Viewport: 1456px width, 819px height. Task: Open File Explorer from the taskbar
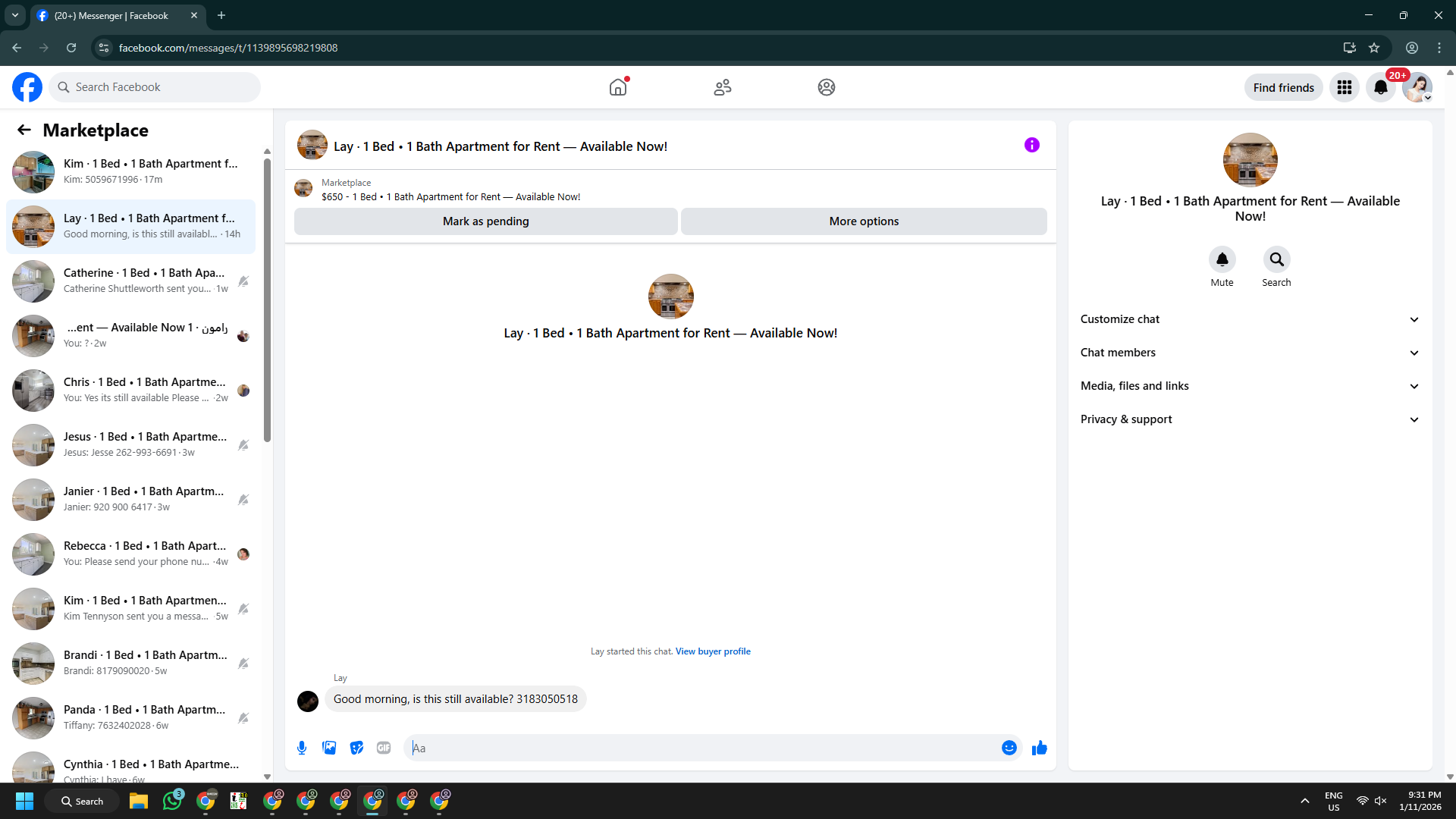point(138,801)
